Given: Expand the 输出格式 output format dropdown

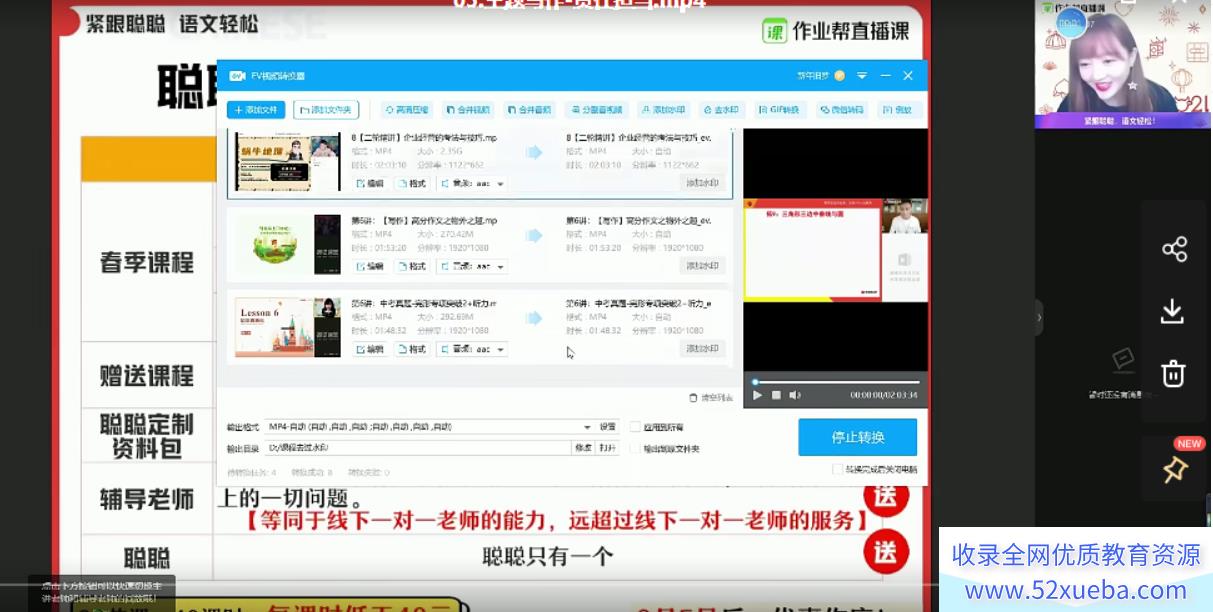Looking at the screenshot, I should tap(587, 427).
